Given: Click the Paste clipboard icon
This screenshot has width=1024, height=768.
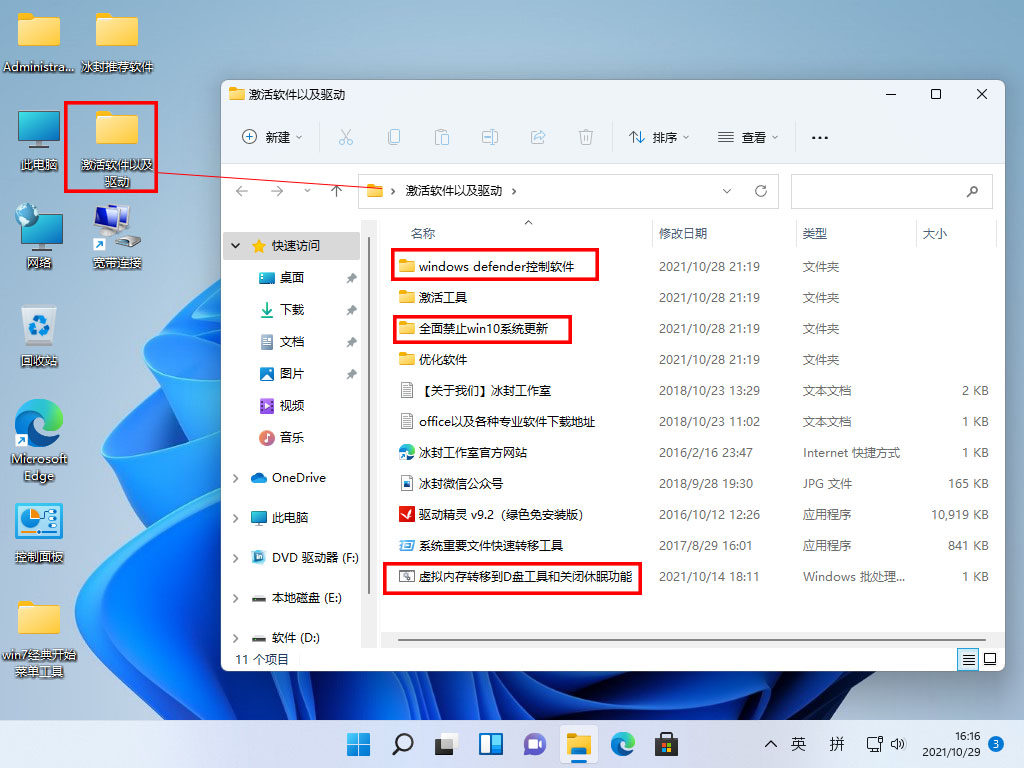Looking at the screenshot, I should coord(442,137).
